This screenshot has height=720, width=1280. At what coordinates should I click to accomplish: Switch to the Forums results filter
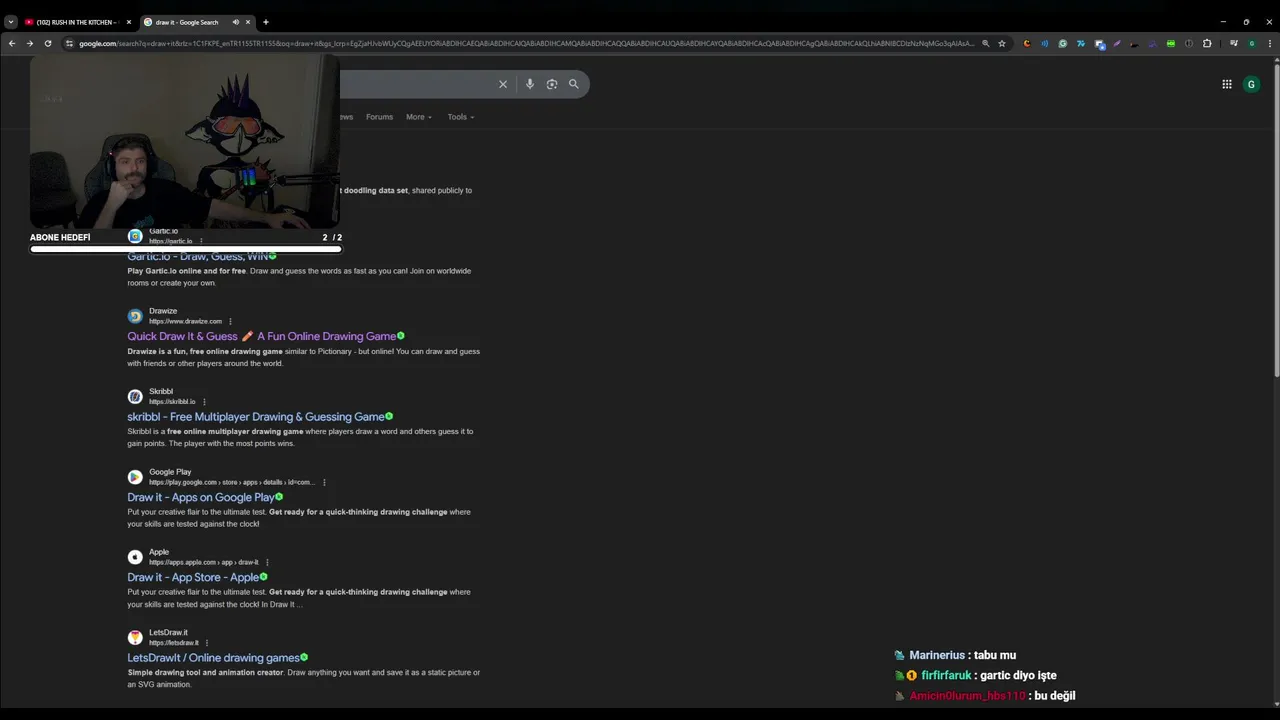pyautogui.click(x=379, y=117)
